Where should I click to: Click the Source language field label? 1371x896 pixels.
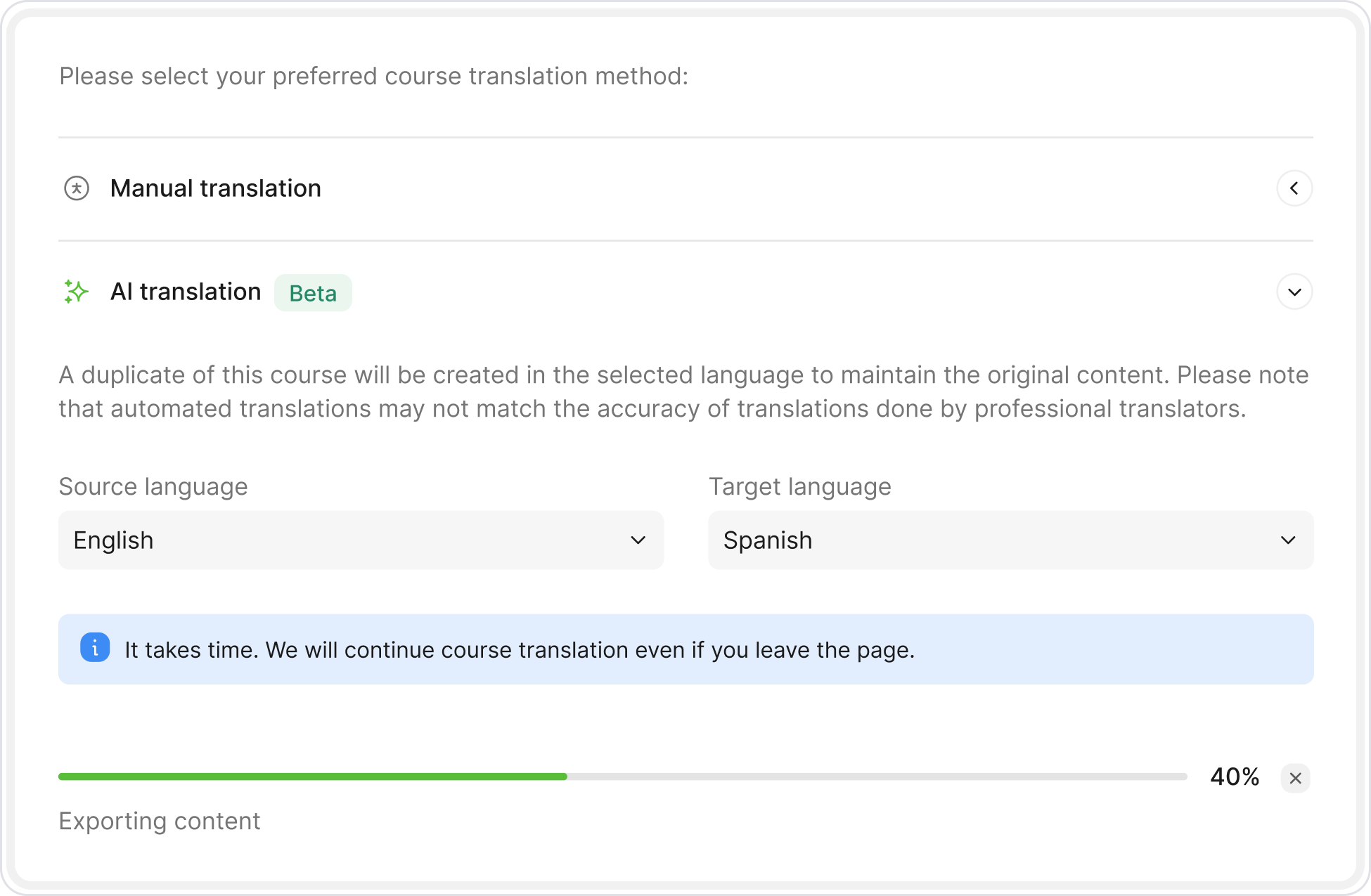[153, 486]
